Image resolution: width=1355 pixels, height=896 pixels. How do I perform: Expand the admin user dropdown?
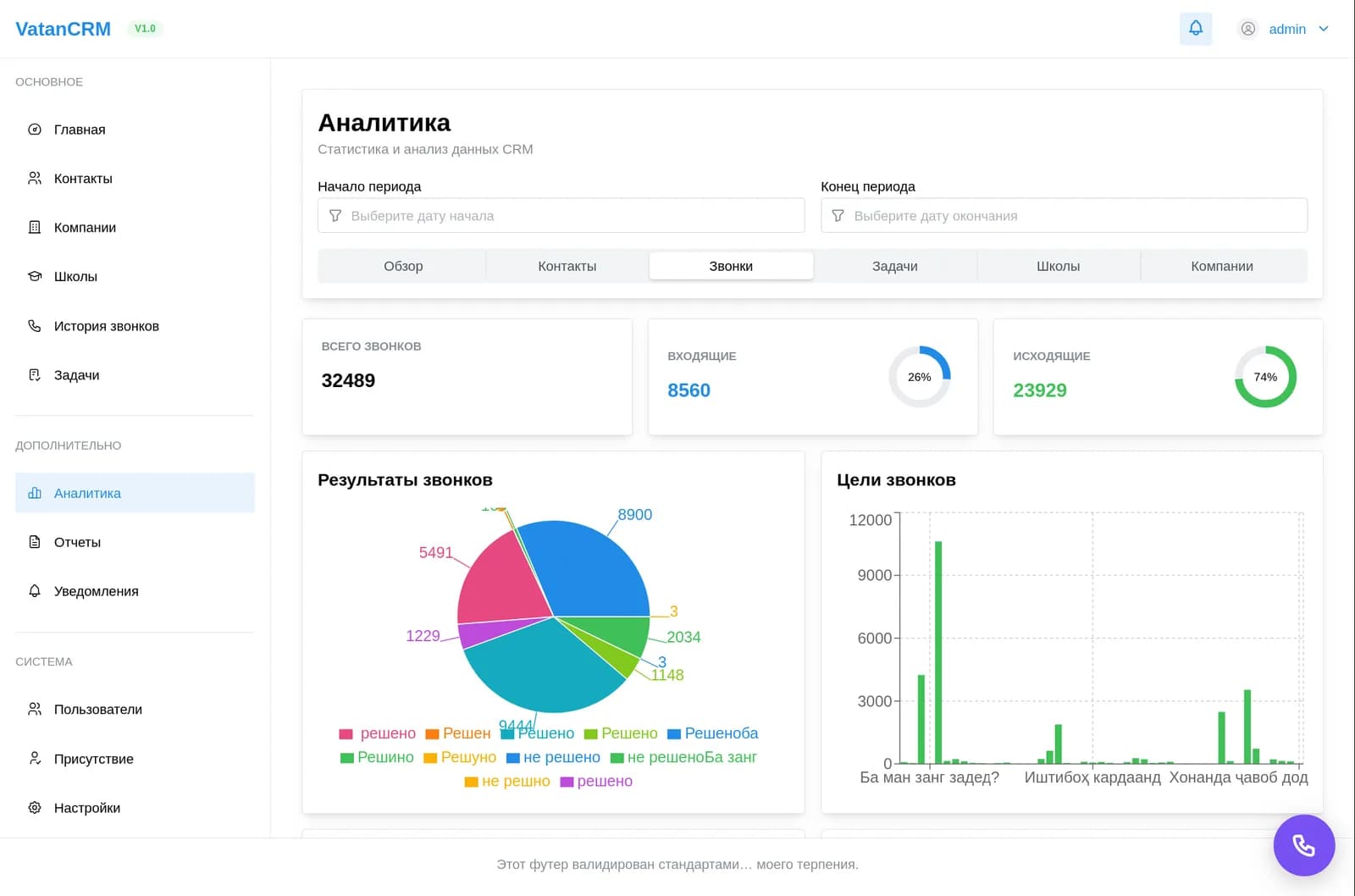pyautogui.click(x=1285, y=29)
